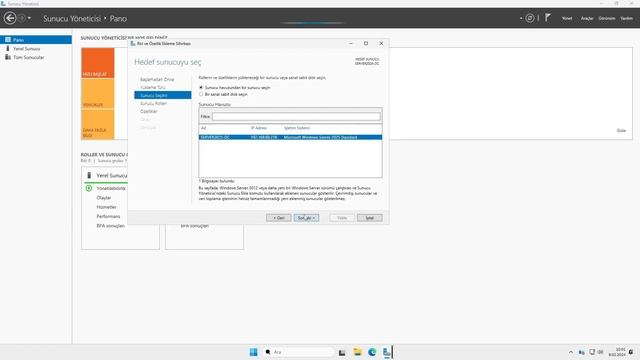640x360 pixels.
Task: Open Yönetilebilirlik in Yerel Sunucu tile
Action: pyautogui.click(x=111, y=189)
